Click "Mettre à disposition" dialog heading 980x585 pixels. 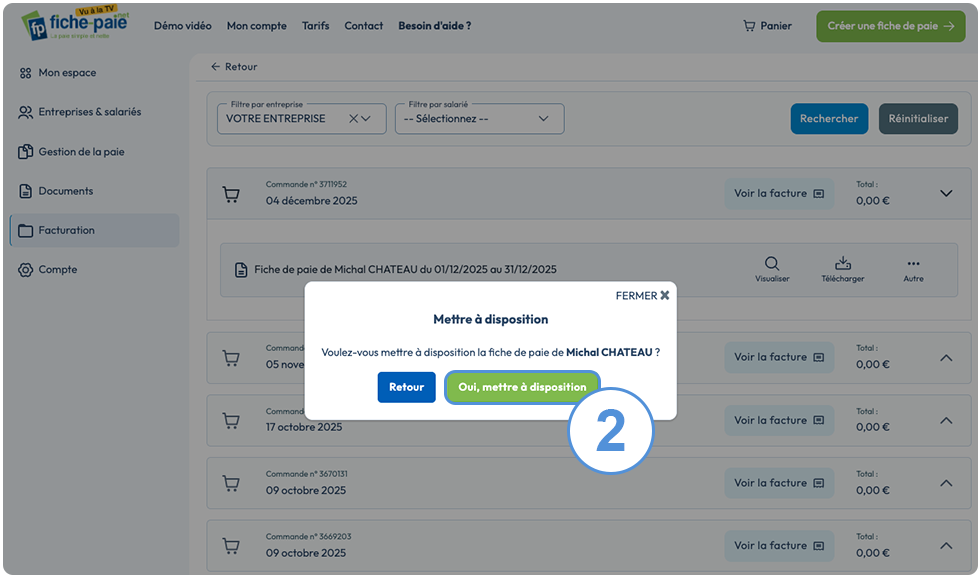491,319
